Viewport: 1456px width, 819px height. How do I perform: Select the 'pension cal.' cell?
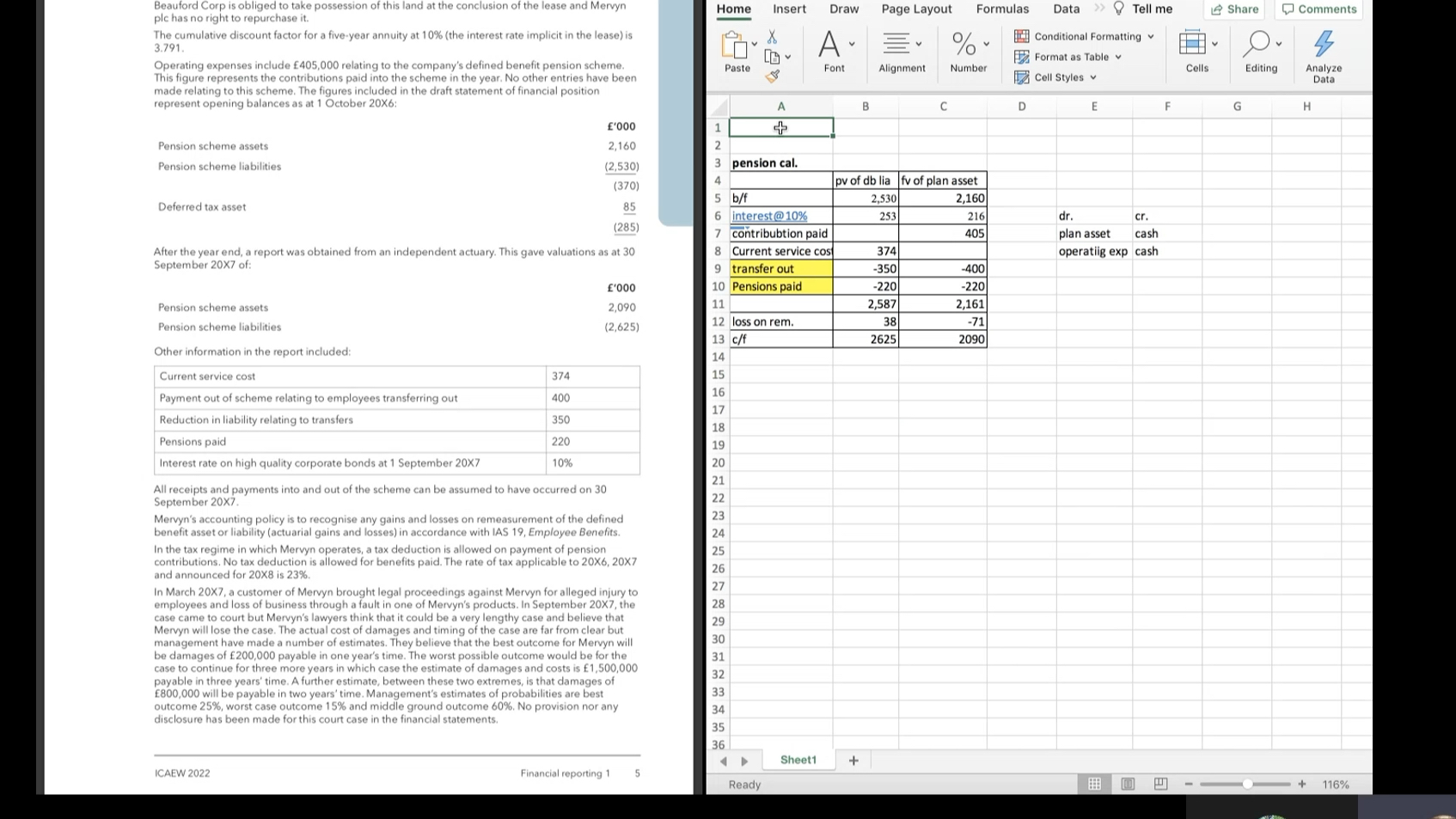[x=780, y=162]
